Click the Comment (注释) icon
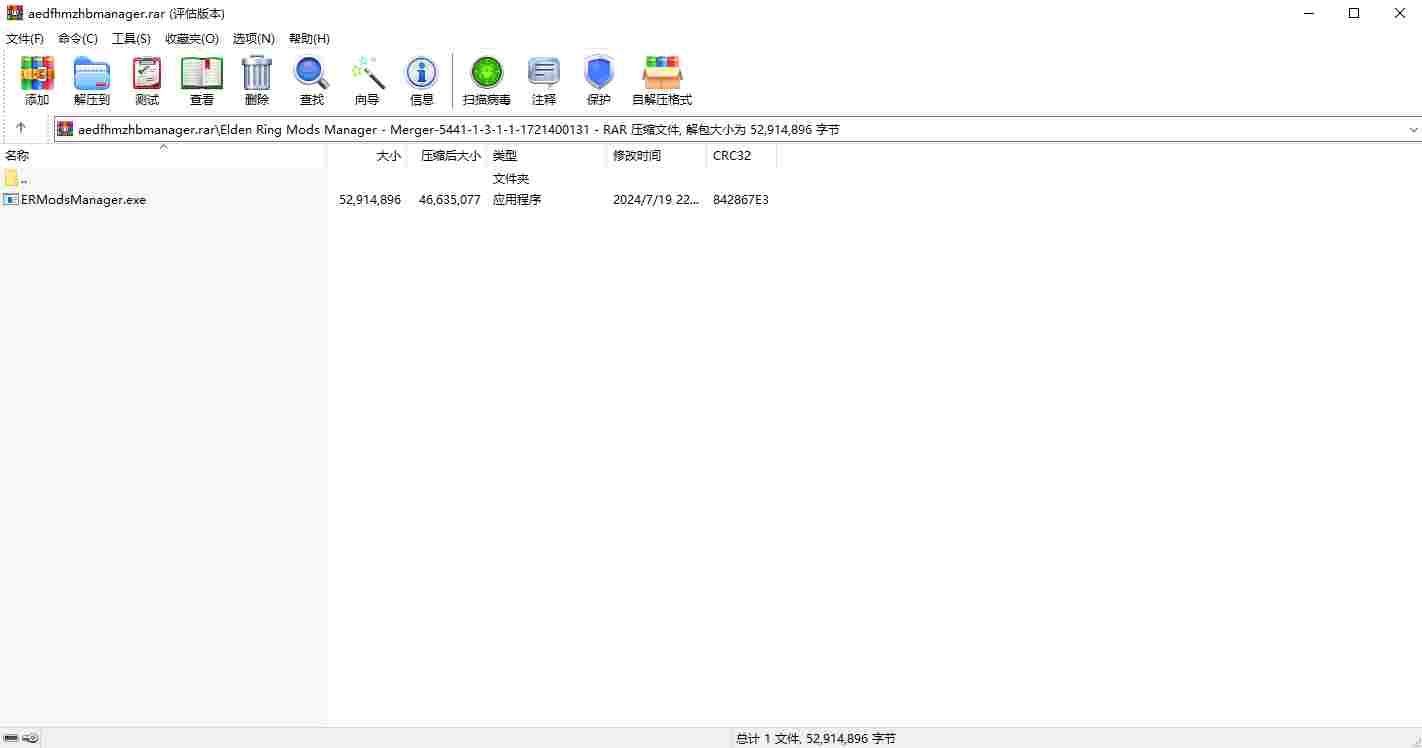This screenshot has width=1422, height=748. pos(544,73)
